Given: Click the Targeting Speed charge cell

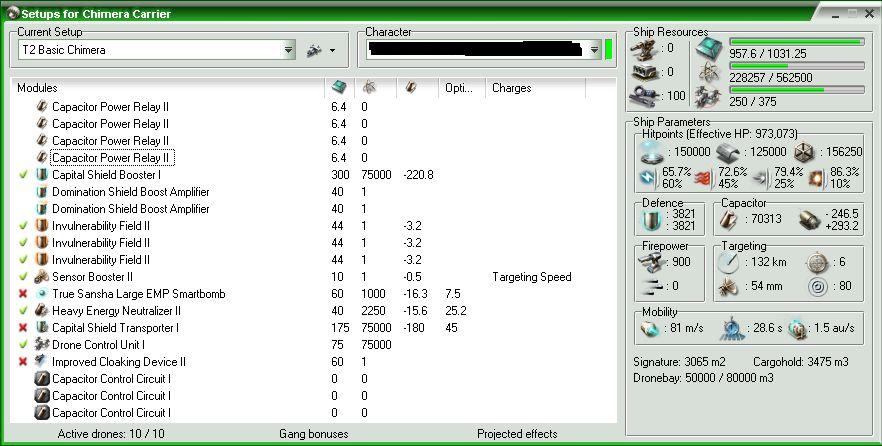Looking at the screenshot, I should [x=532, y=277].
